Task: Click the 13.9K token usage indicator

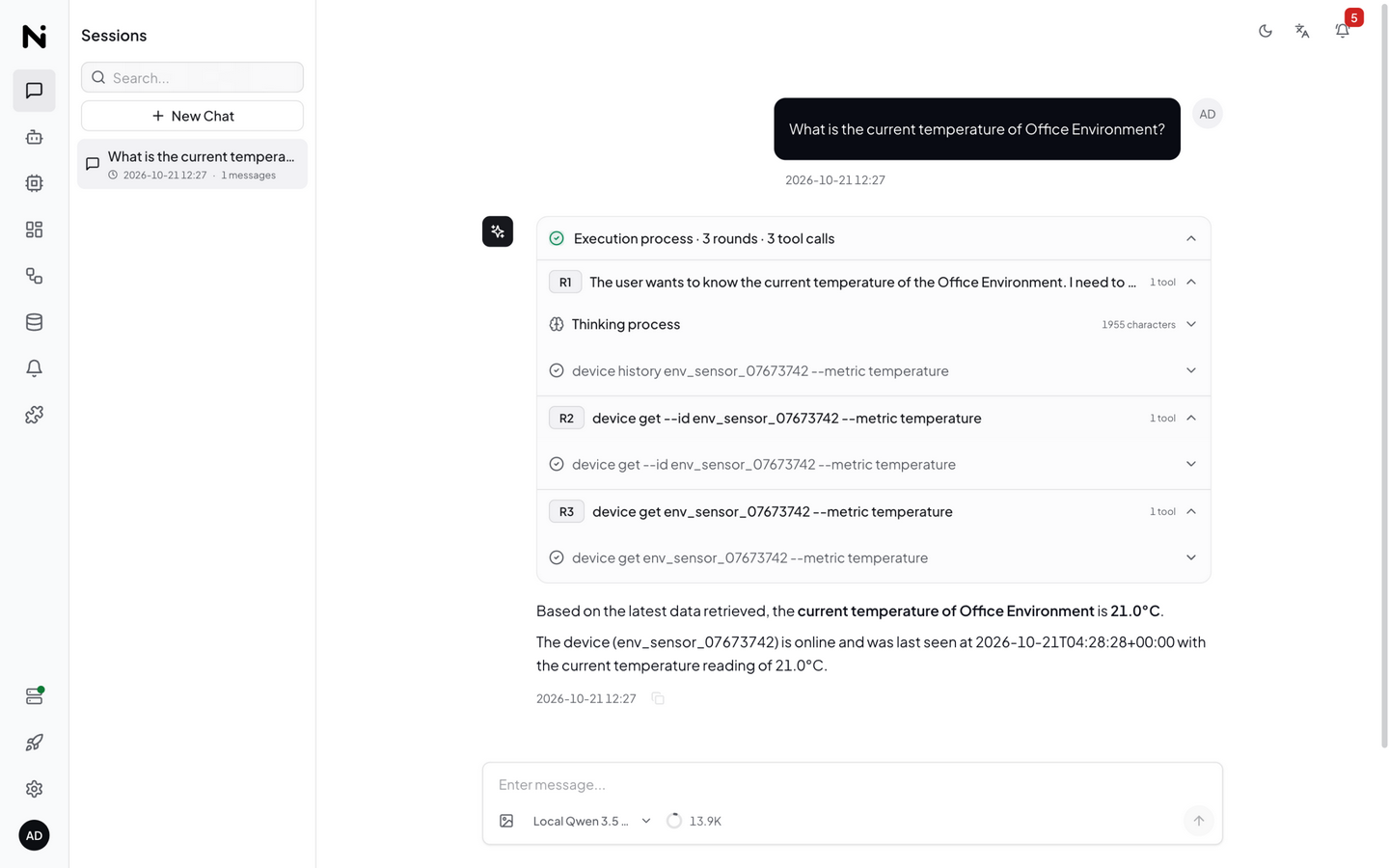Action: click(x=694, y=821)
